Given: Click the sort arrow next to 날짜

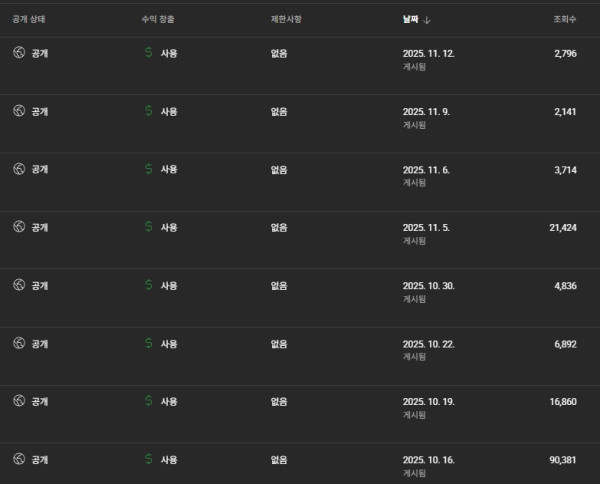Looking at the screenshot, I should click(x=427, y=19).
